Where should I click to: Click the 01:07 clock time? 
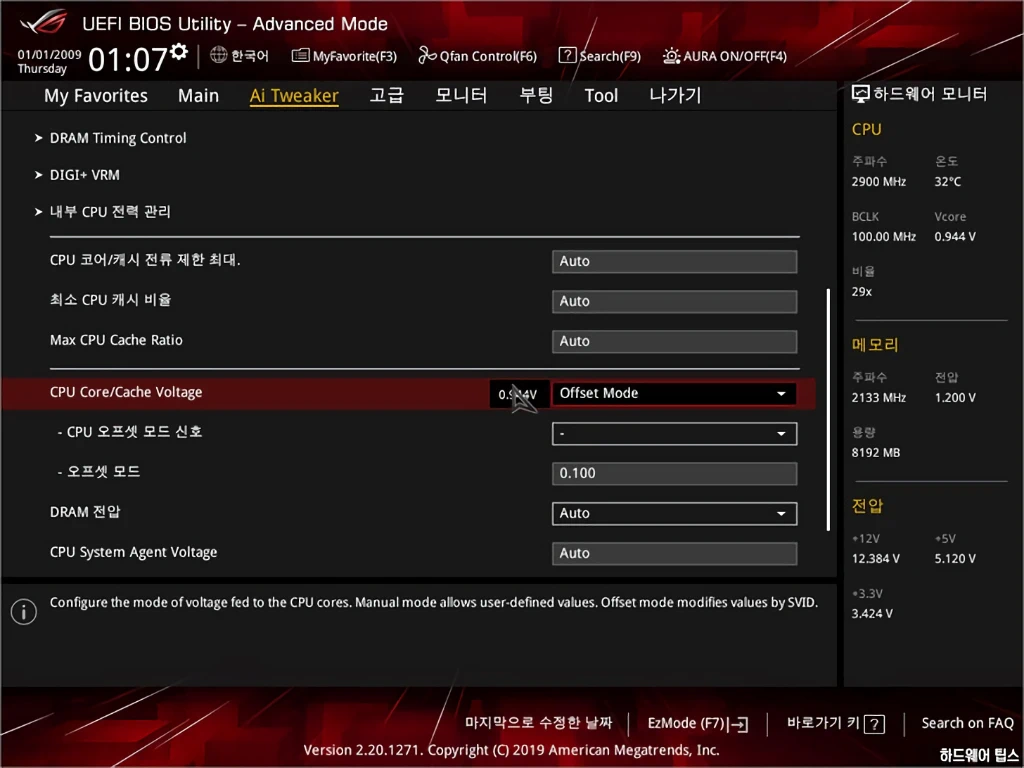128,59
